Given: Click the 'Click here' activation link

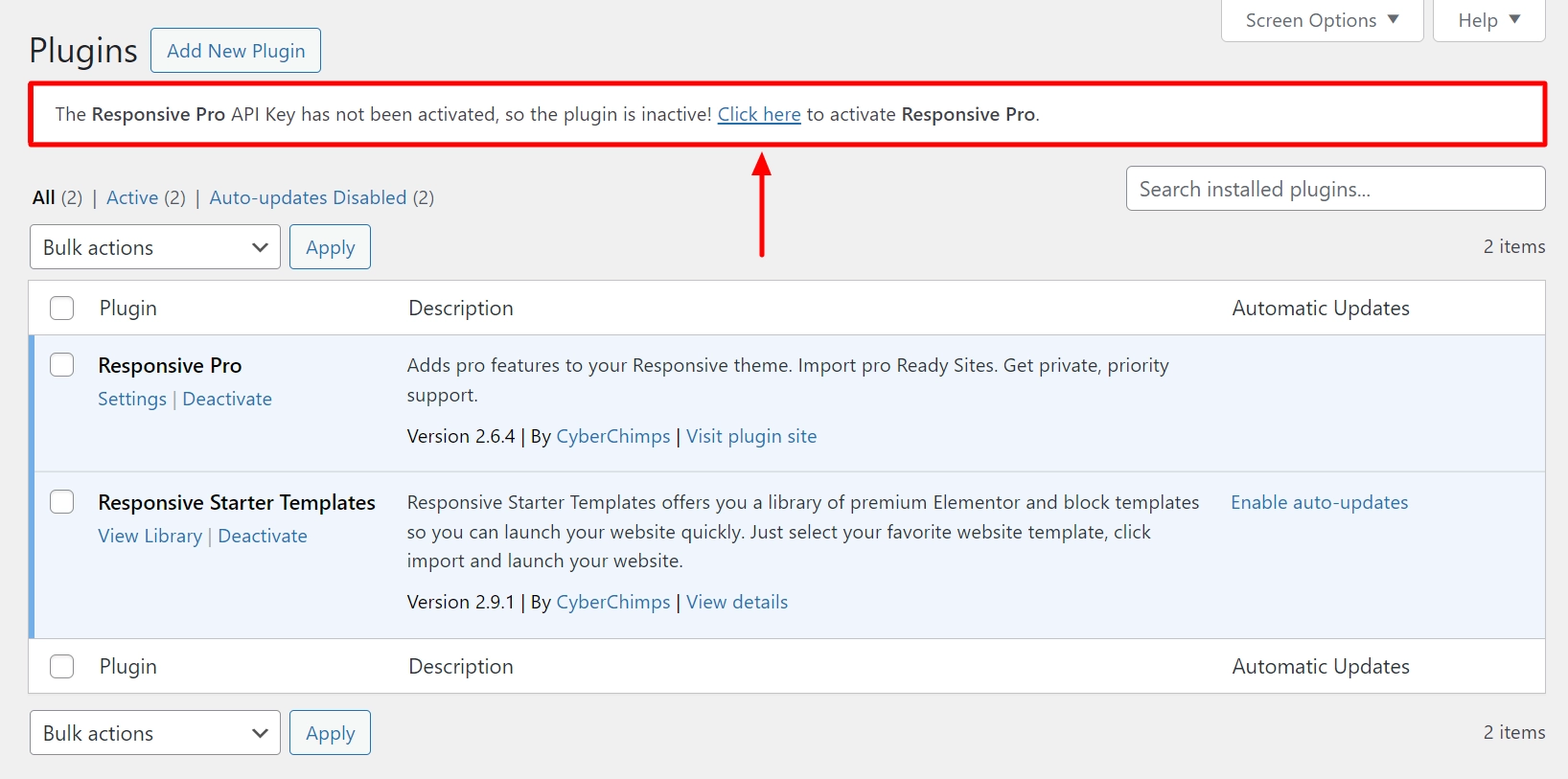Looking at the screenshot, I should (x=759, y=114).
